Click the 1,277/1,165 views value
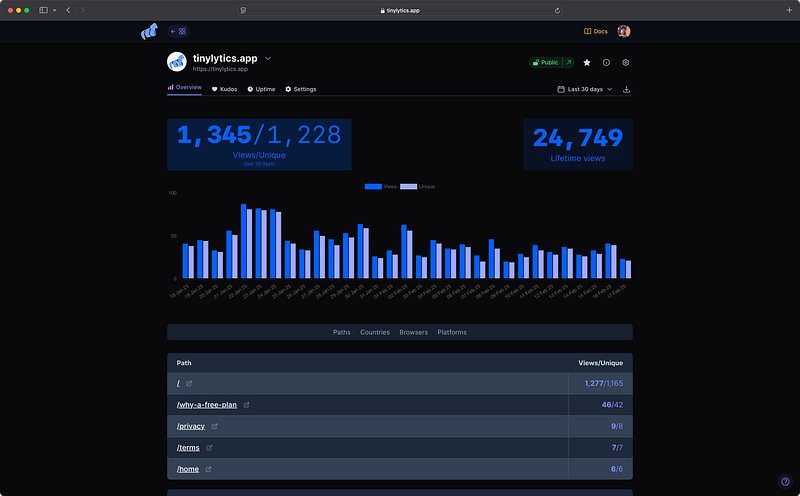Viewport: 800px width, 496px height. (604, 383)
